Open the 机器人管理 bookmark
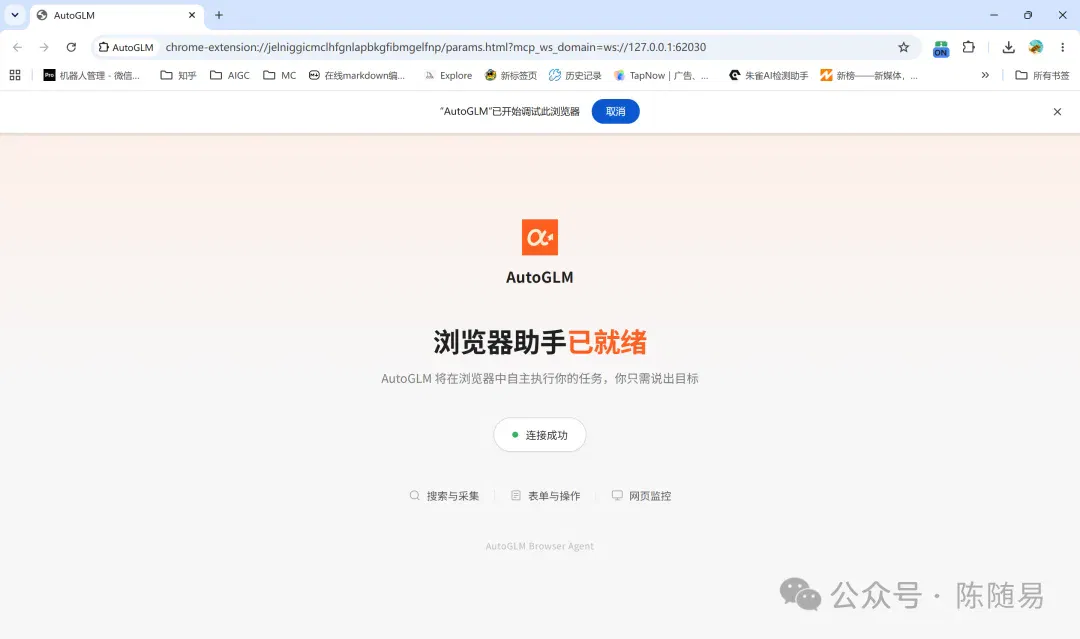This screenshot has height=639, width=1080. point(92,75)
